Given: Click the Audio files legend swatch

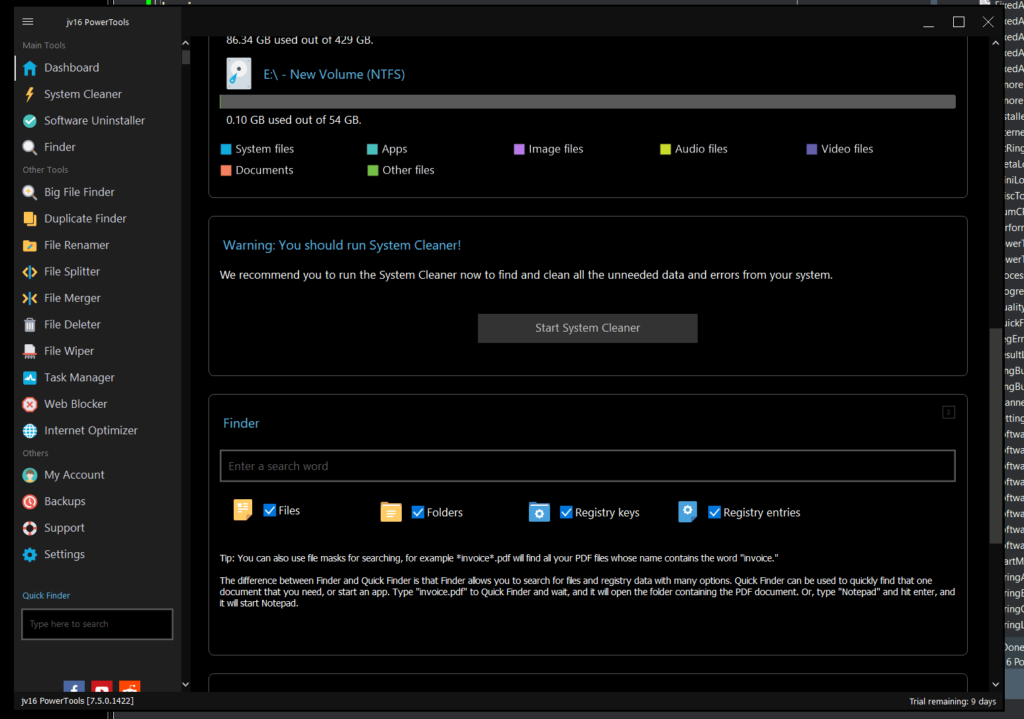Looking at the screenshot, I should (x=665, y=150).
